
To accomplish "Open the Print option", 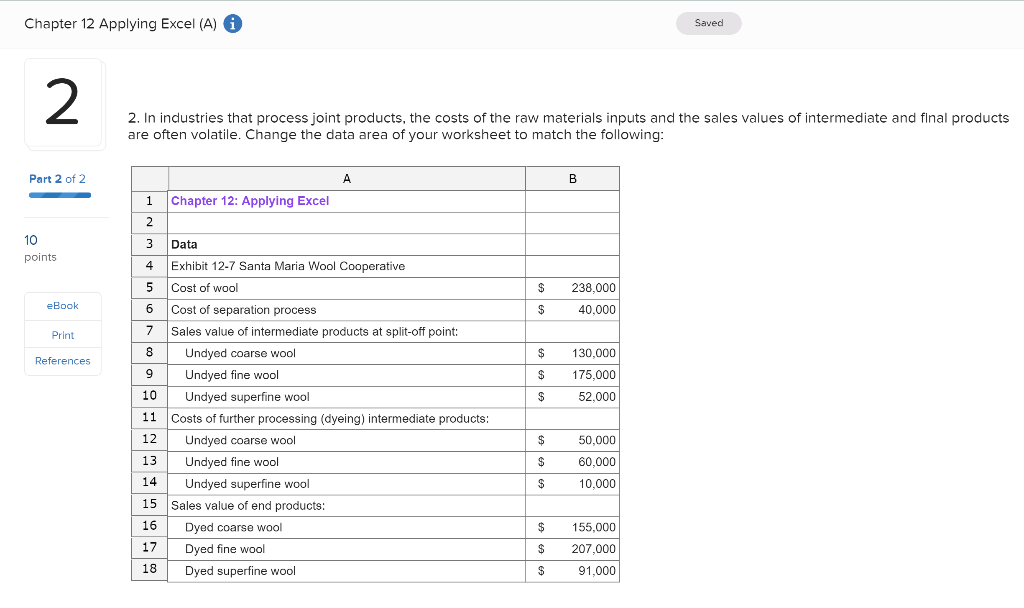I will (x=62, y=334).
